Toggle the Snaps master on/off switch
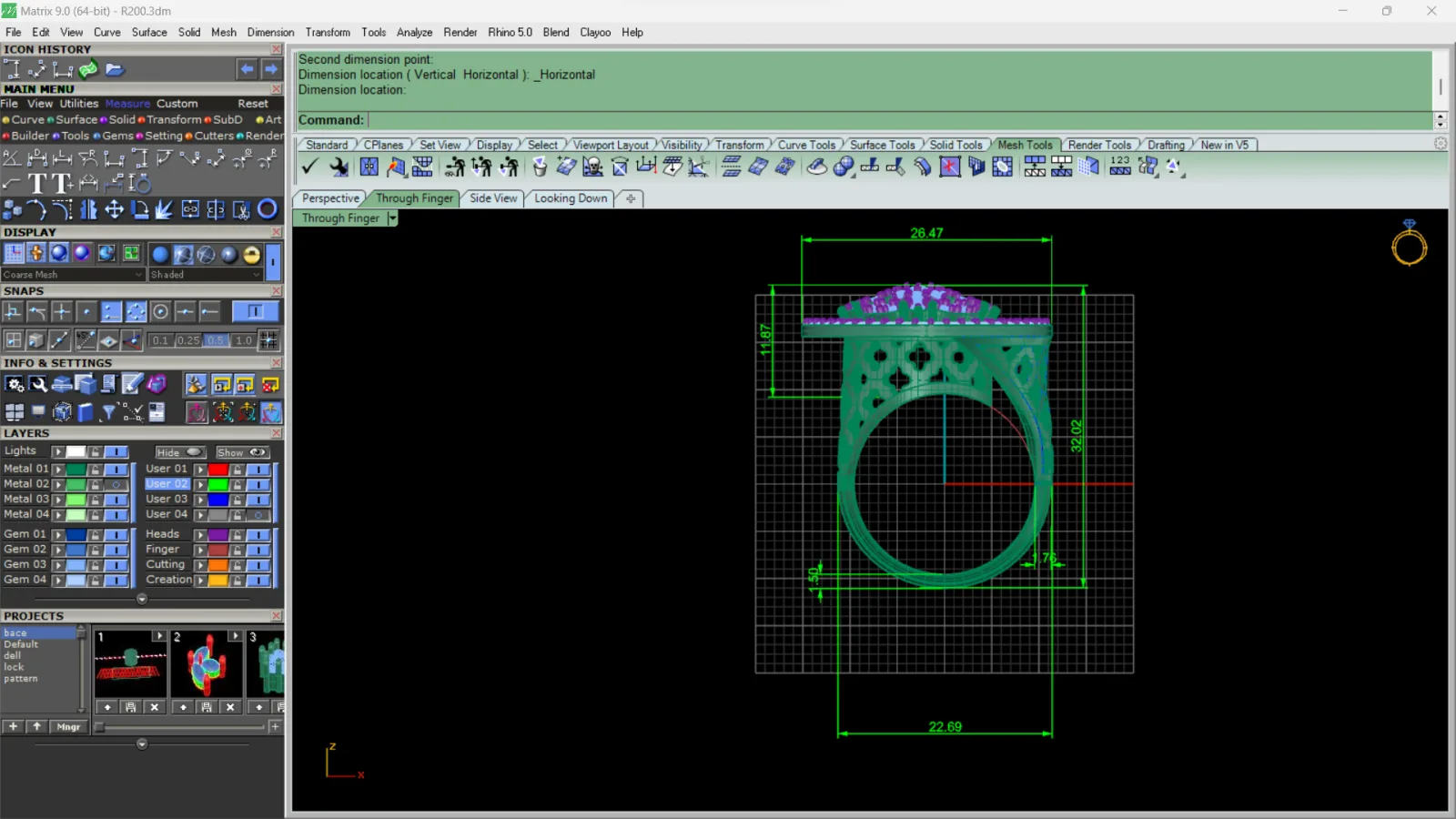Image resolution: width=1456 pixels, height=819 pixels. tap(255, 312)
